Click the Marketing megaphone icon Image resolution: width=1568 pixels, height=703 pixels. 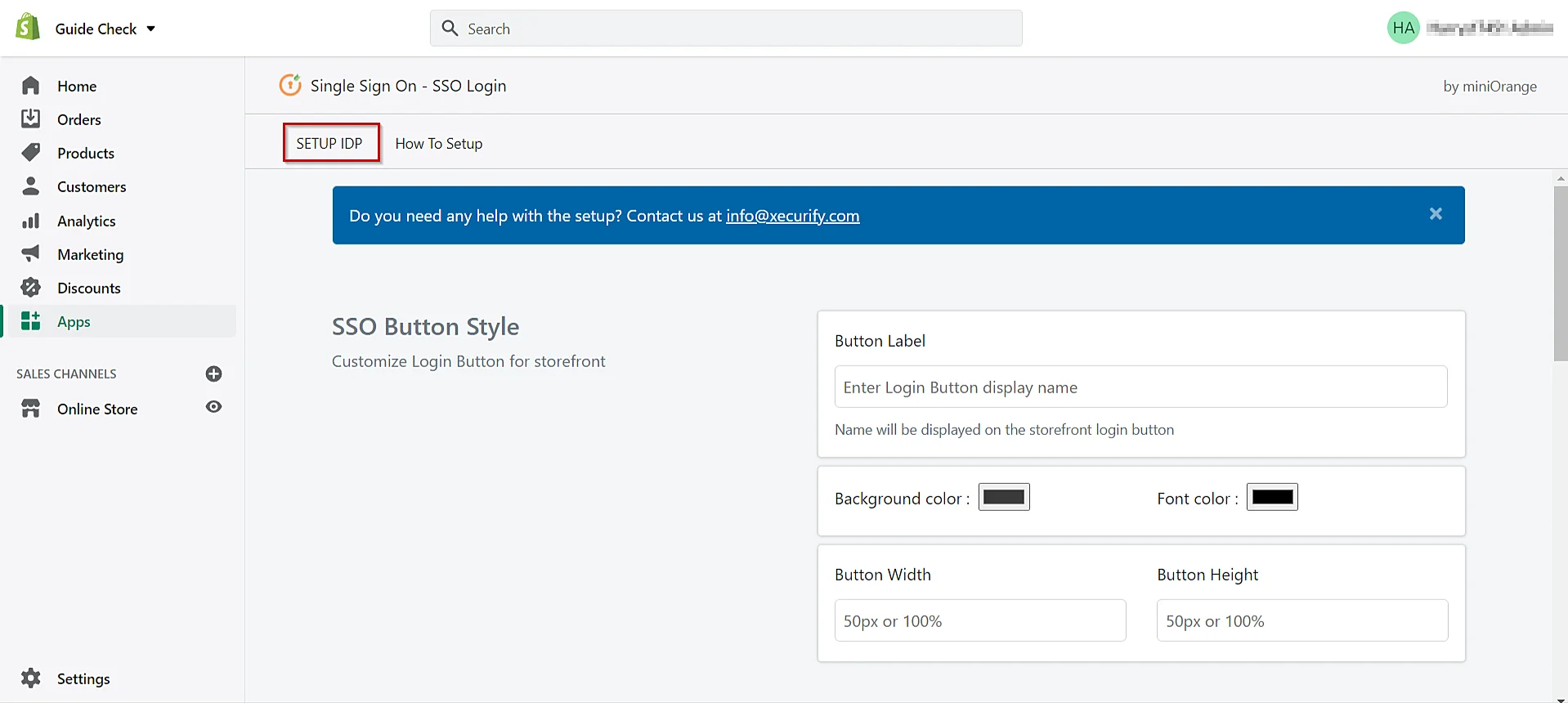[31, 253]
